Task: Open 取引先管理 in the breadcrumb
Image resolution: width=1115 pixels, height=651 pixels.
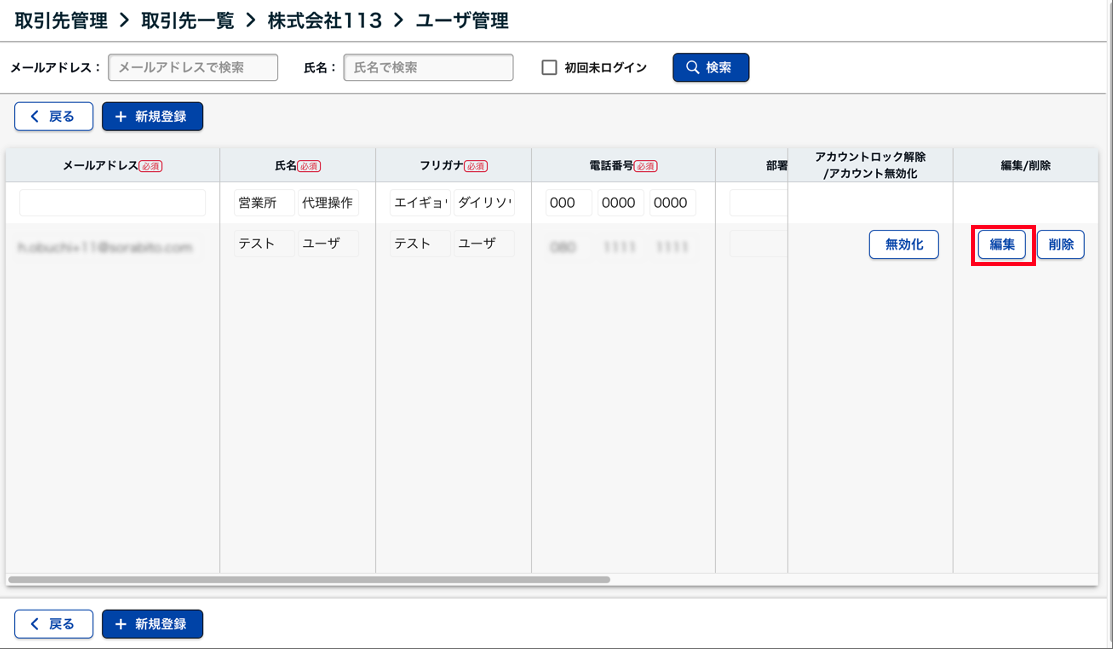Action: pyautogui.click(x=61, y=20)
